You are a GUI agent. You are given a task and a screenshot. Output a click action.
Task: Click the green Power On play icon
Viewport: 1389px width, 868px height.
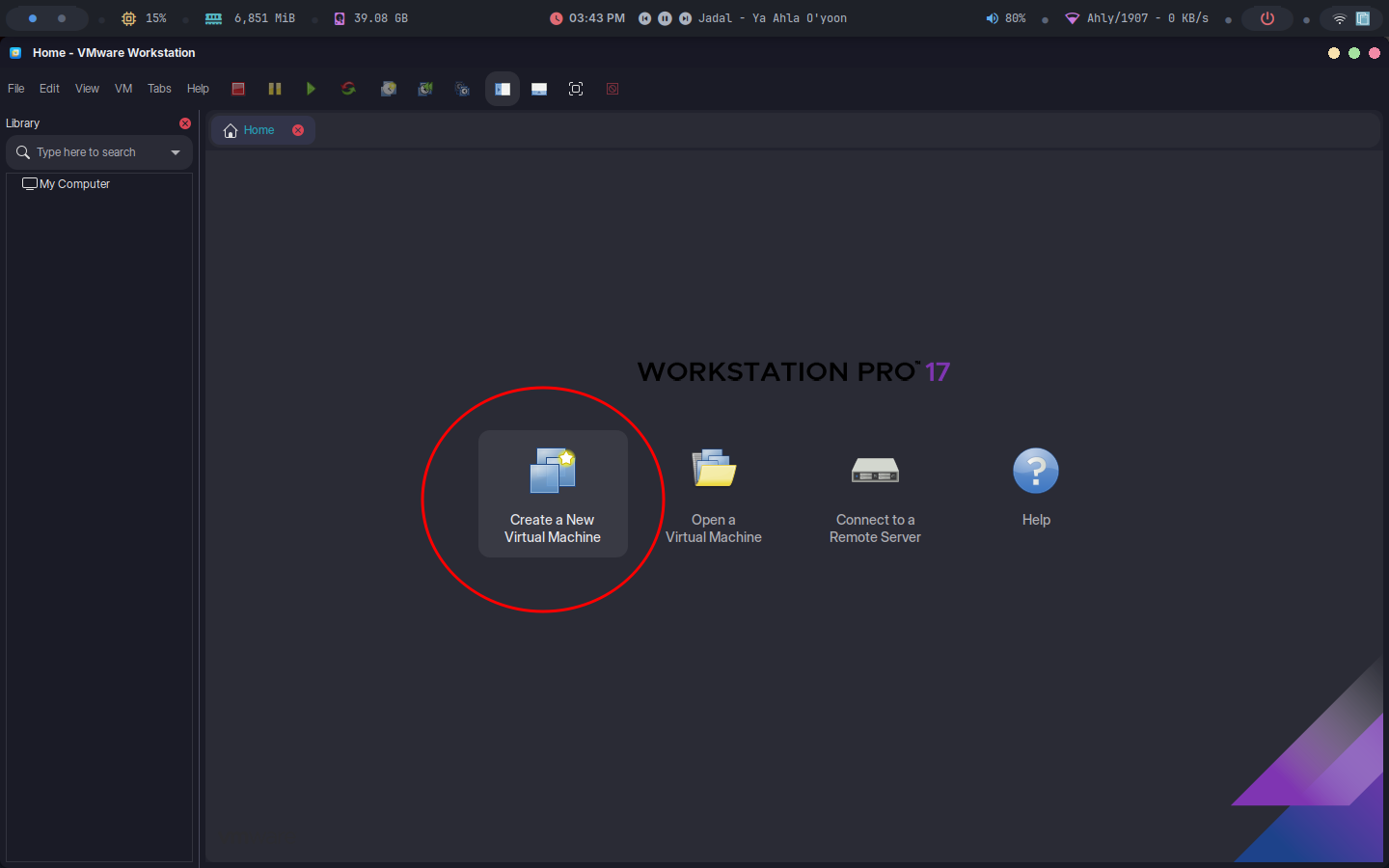(311, 89)
